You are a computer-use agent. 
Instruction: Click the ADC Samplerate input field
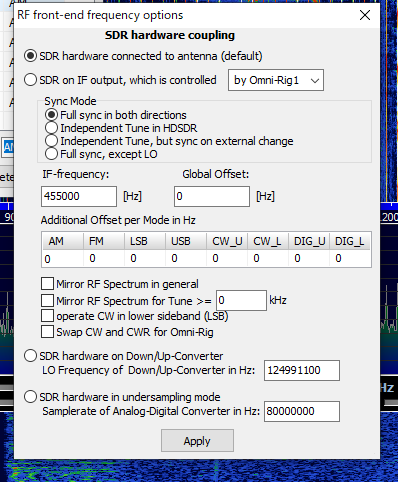[302, 411]
